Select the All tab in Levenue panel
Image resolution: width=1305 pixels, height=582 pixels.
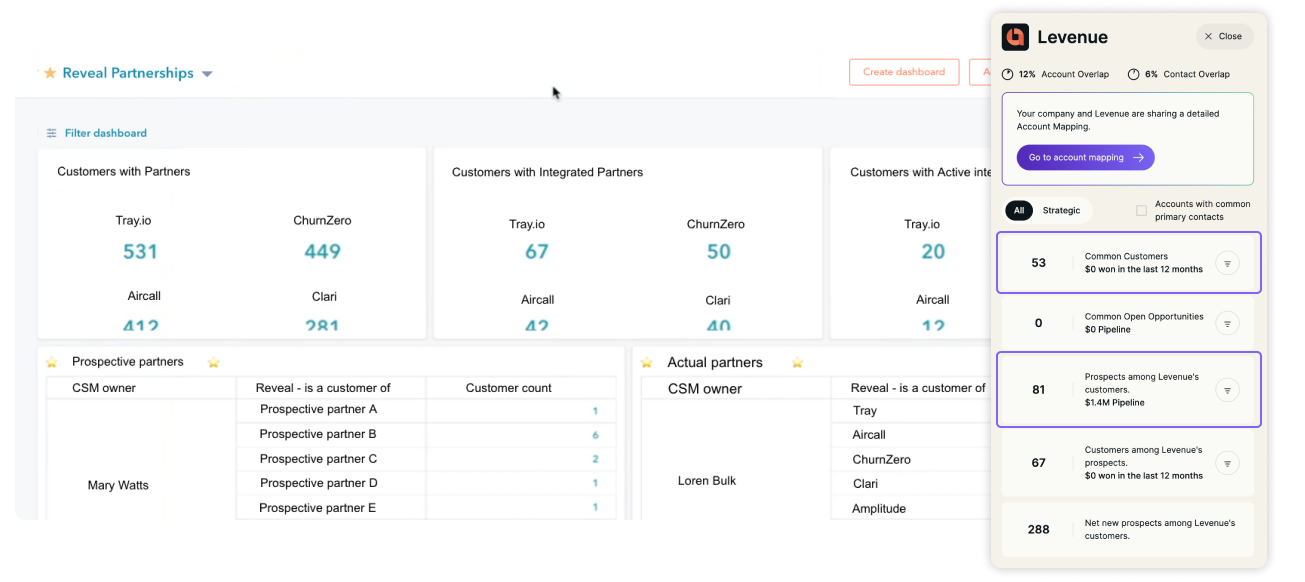1019,210
